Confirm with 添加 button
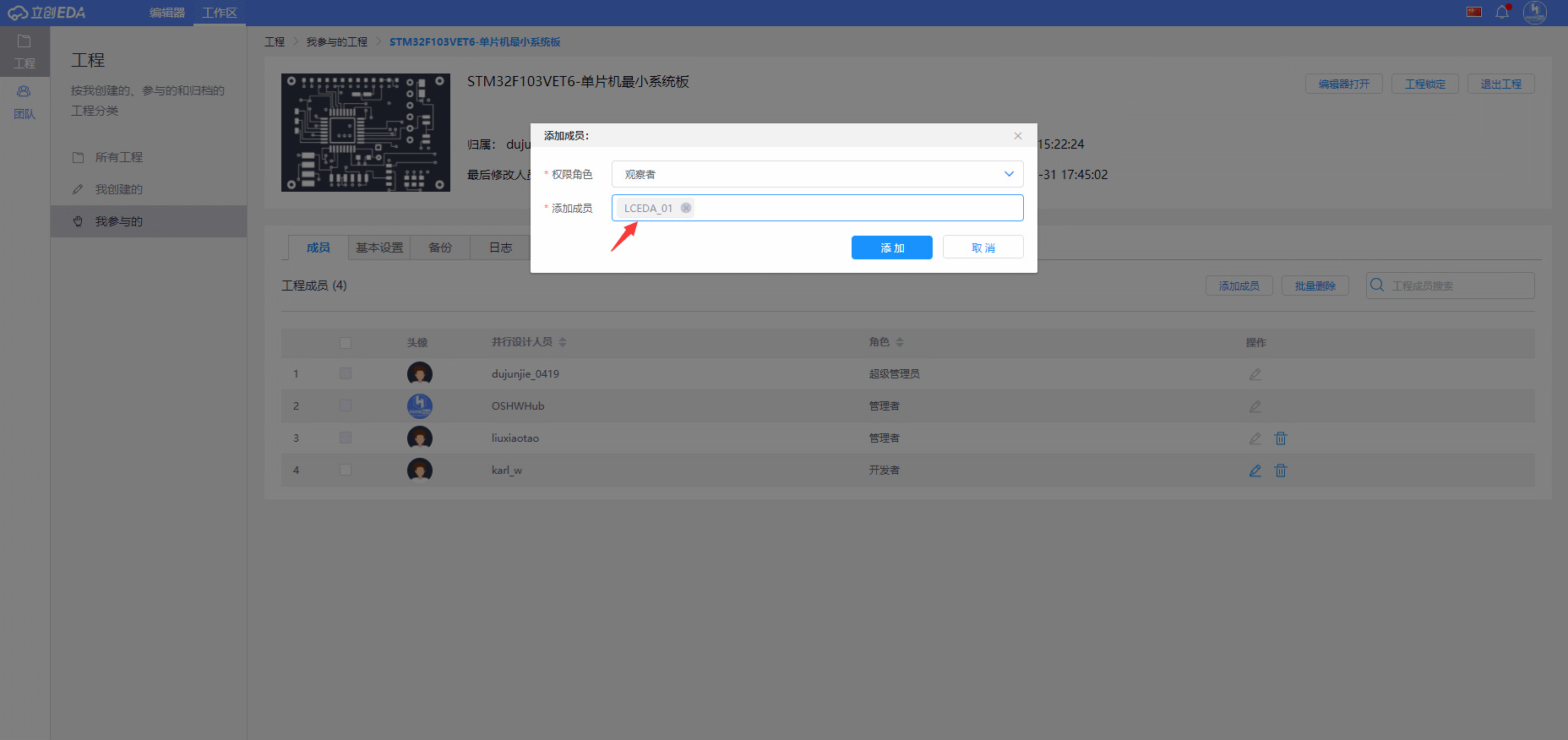 click(892, 248)
